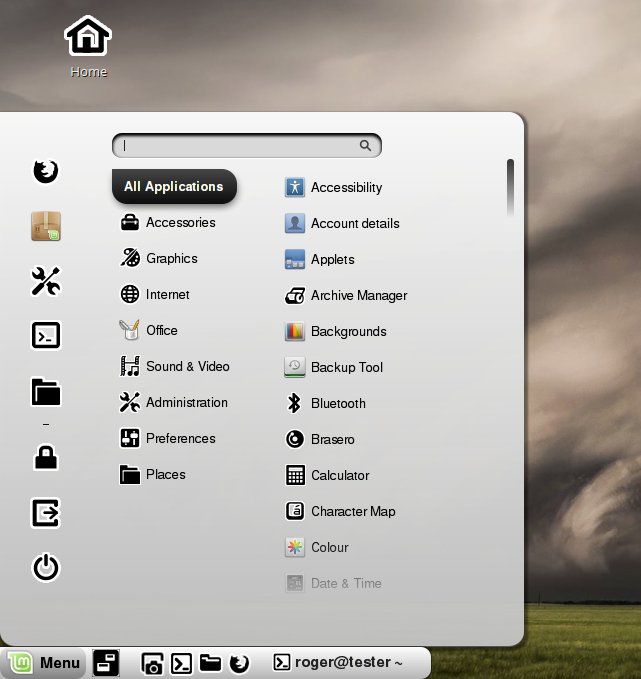This screenshot has width=641, height=679.
Task: Open Backgrounds by its text label
Action: pyautogui.click(x=349, y=332)
